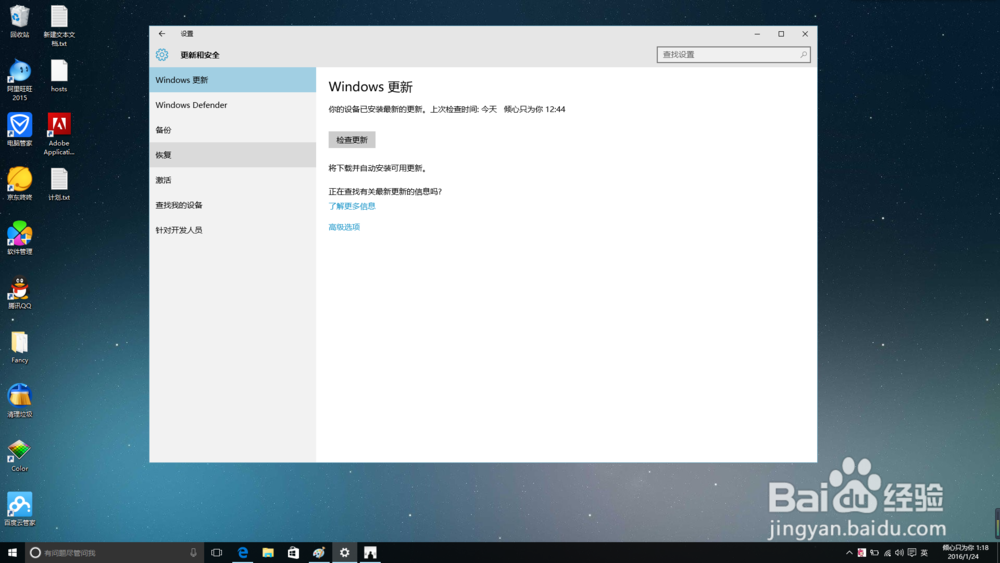Open 查找我的设备 in sidebar
Image resolution: width=1000 pixels, height=563 pixels.
[x=233, y=205]
